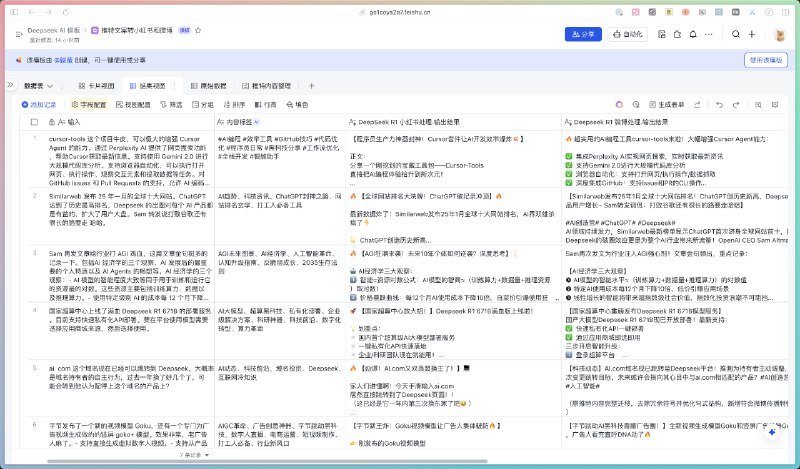Open the colorful AI circle icon

[x=619, y=105]
